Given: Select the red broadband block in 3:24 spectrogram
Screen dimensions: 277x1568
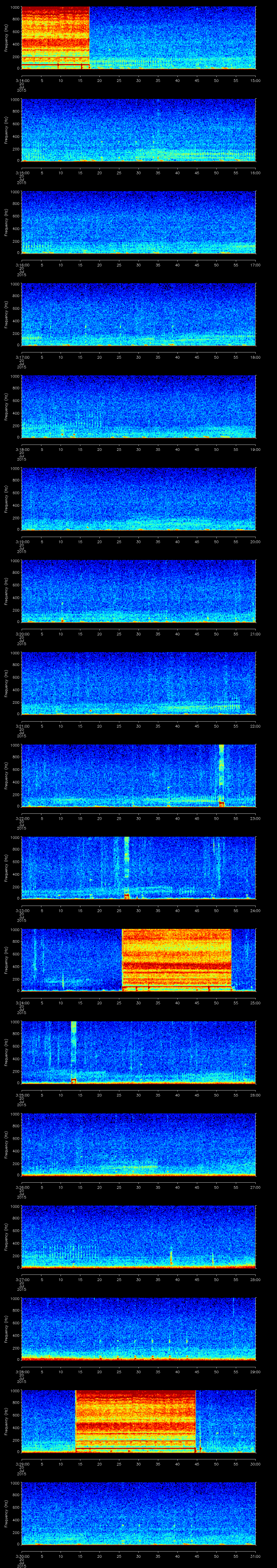Looking at the screenshot, I should point(177,960).
